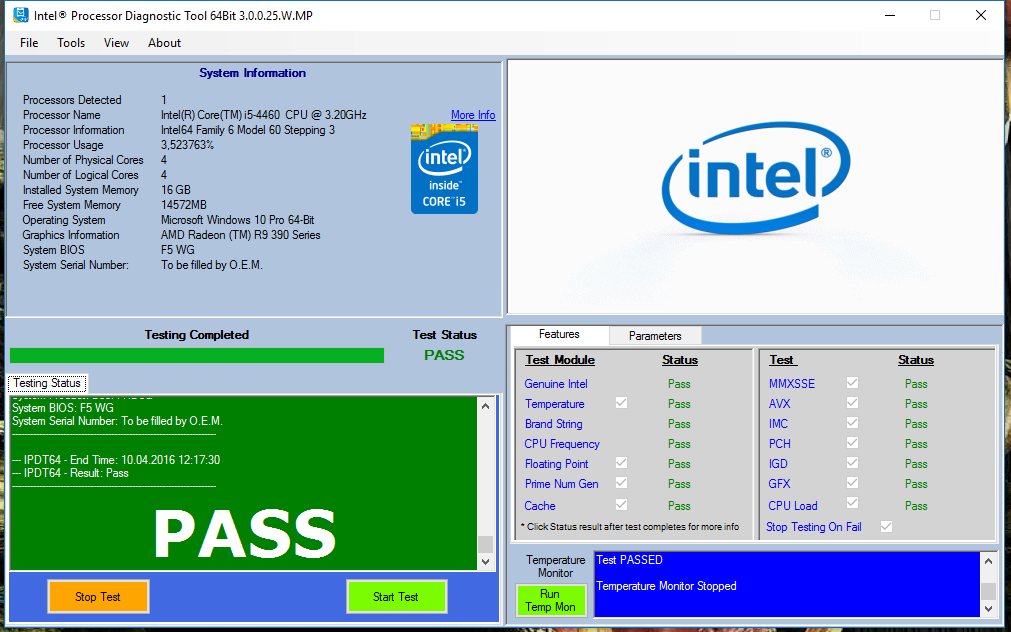Click the Floating Point module label
The width and height of the screenshot is (1011, 632).
[556, 464]
